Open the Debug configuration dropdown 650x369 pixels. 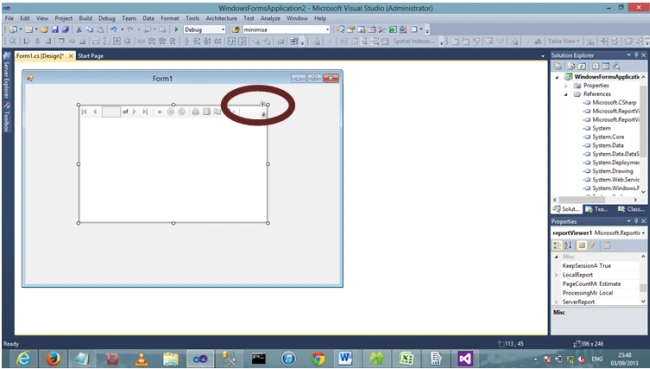(x=223, y=30)
